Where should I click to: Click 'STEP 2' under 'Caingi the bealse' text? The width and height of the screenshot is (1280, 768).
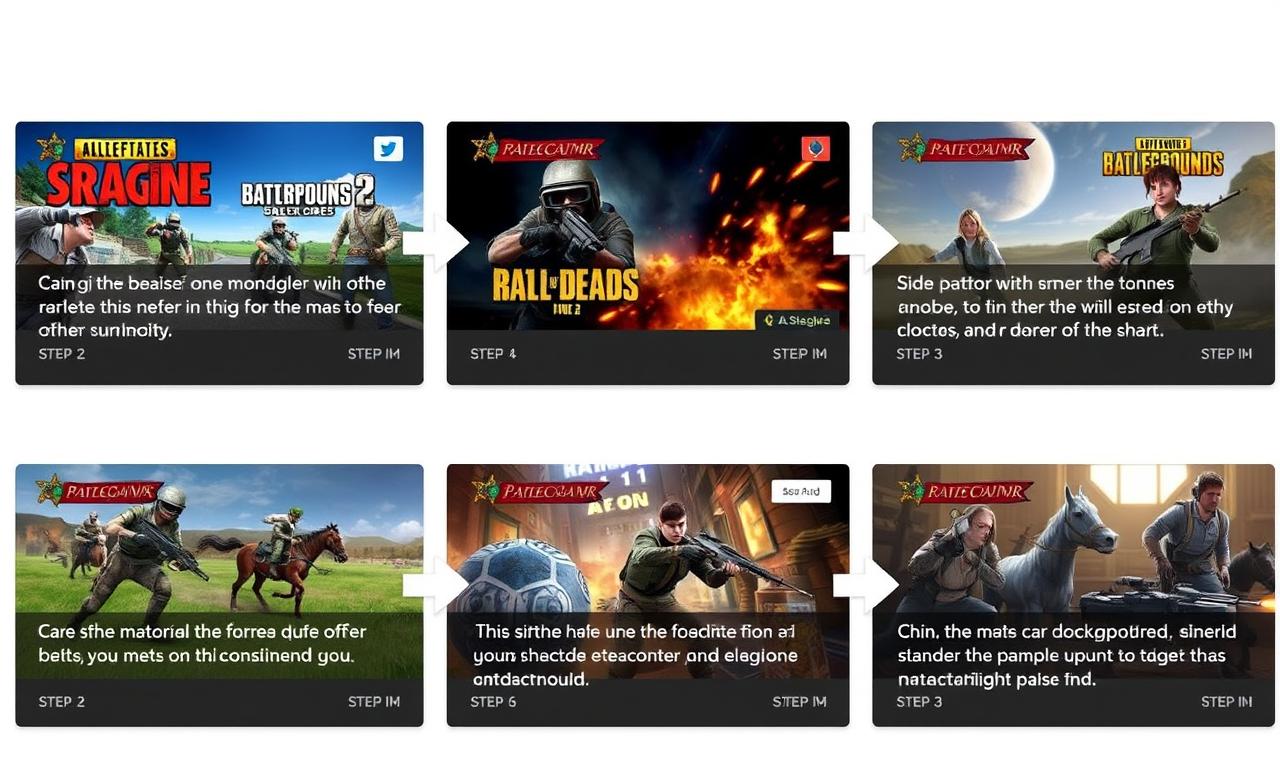pos(61,354)
